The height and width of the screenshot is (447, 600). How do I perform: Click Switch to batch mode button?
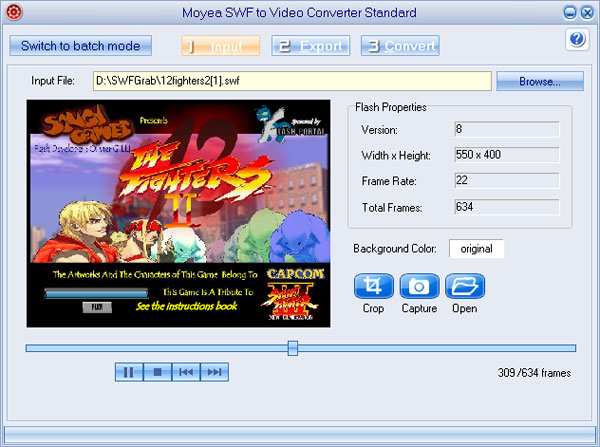[80, 46]
